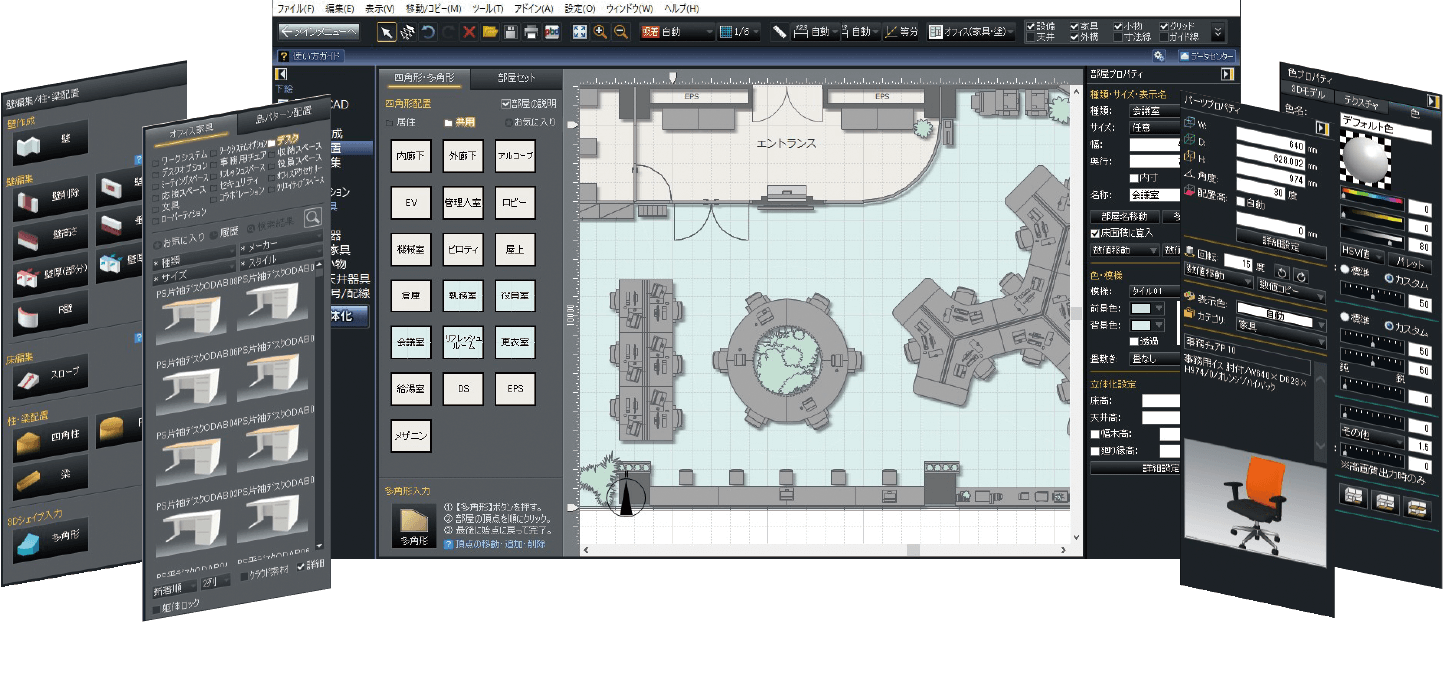The width and height of the screenshot is (1443, 676).
Task: Click the printer icon in toolbar
Action: 531,32
